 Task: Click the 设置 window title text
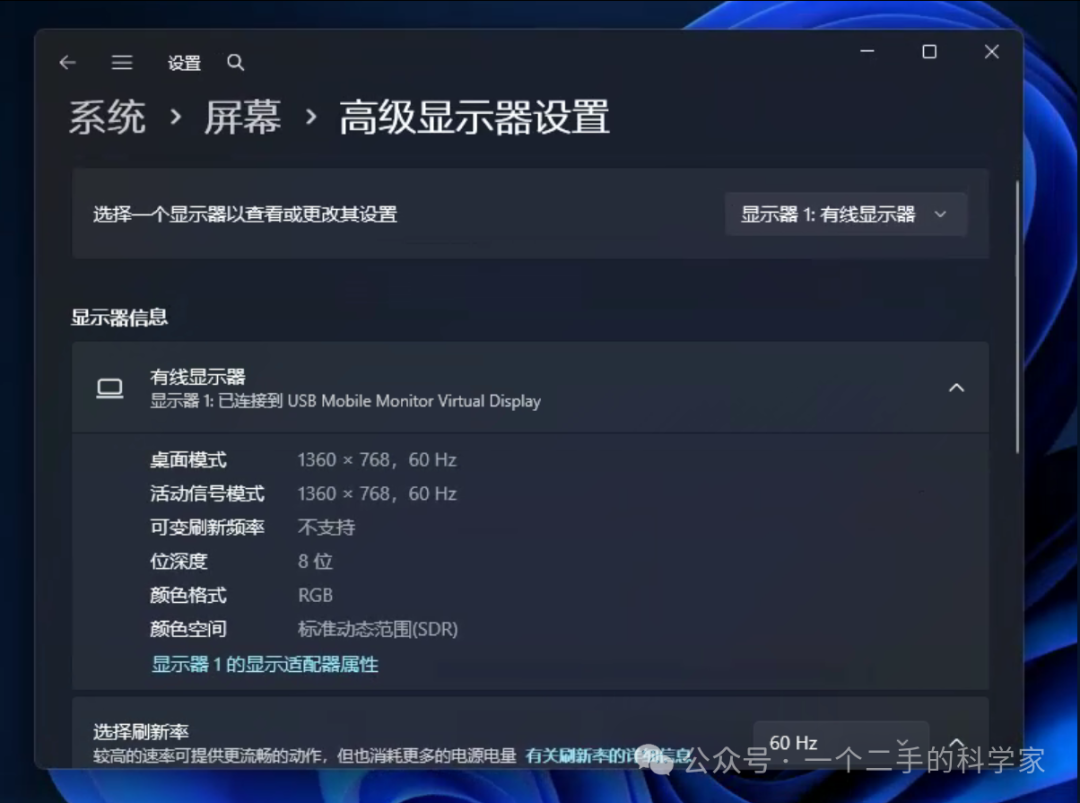click(184, 63)
